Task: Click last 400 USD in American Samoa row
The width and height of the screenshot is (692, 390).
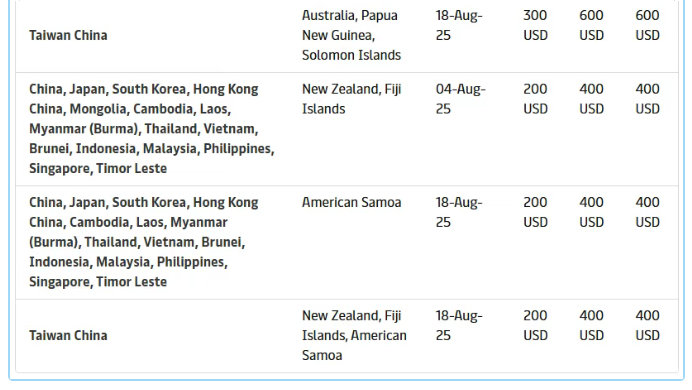Action: click(x=647, y=212)
